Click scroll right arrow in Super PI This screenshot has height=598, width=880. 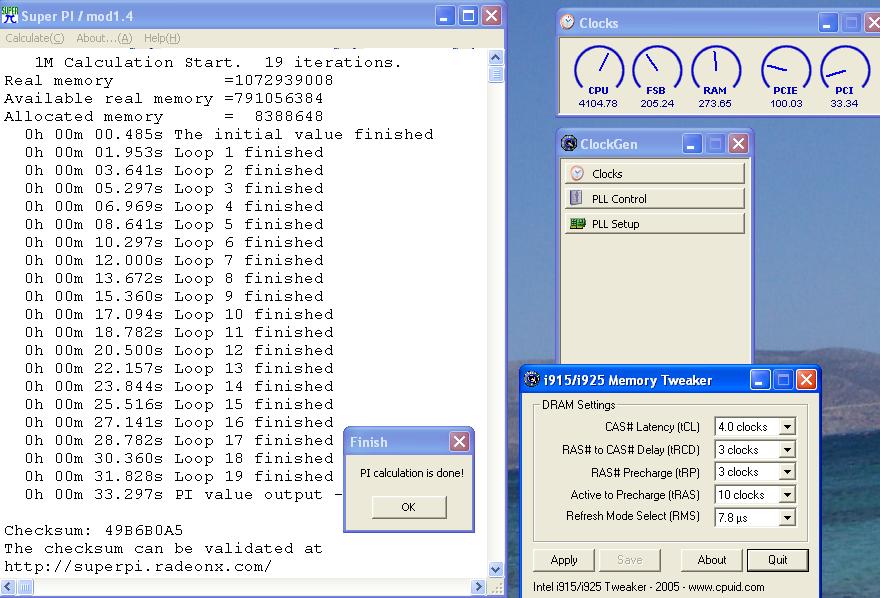(x=478, y=587)
